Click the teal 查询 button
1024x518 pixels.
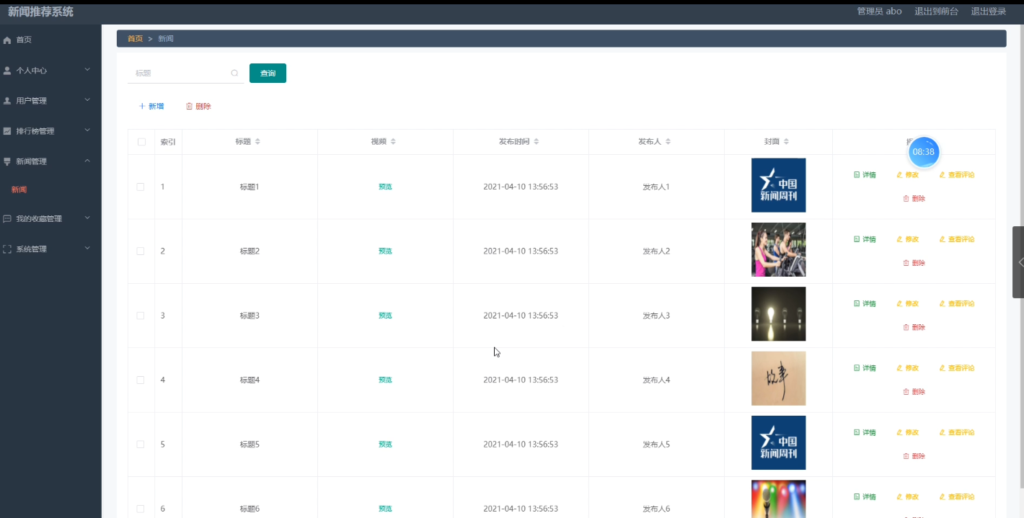coord(268,73)
